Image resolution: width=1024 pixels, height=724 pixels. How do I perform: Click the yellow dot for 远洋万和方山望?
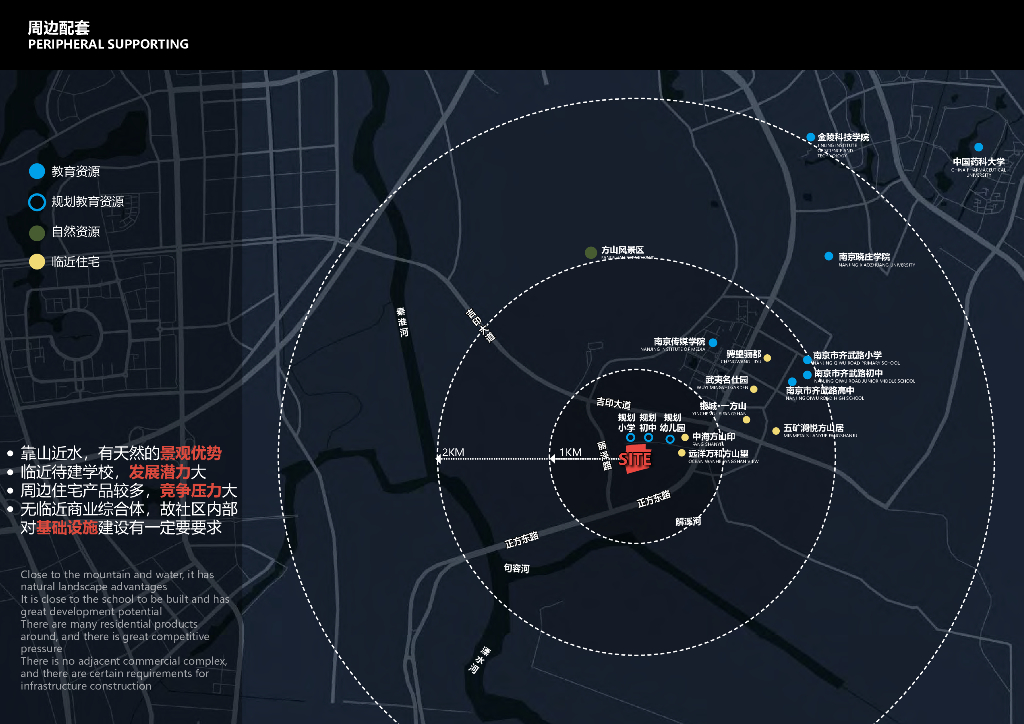point(682,452)
